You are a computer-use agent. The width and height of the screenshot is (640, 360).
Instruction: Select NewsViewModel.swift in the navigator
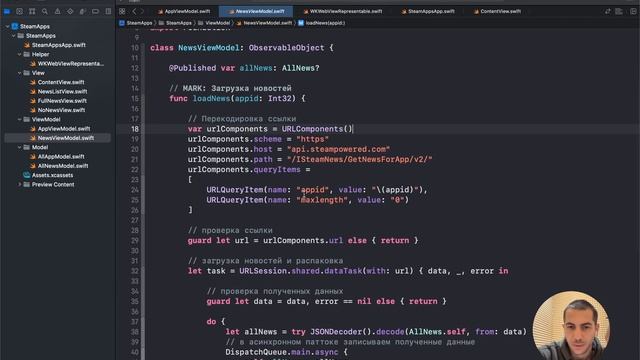tap(57, 138)
